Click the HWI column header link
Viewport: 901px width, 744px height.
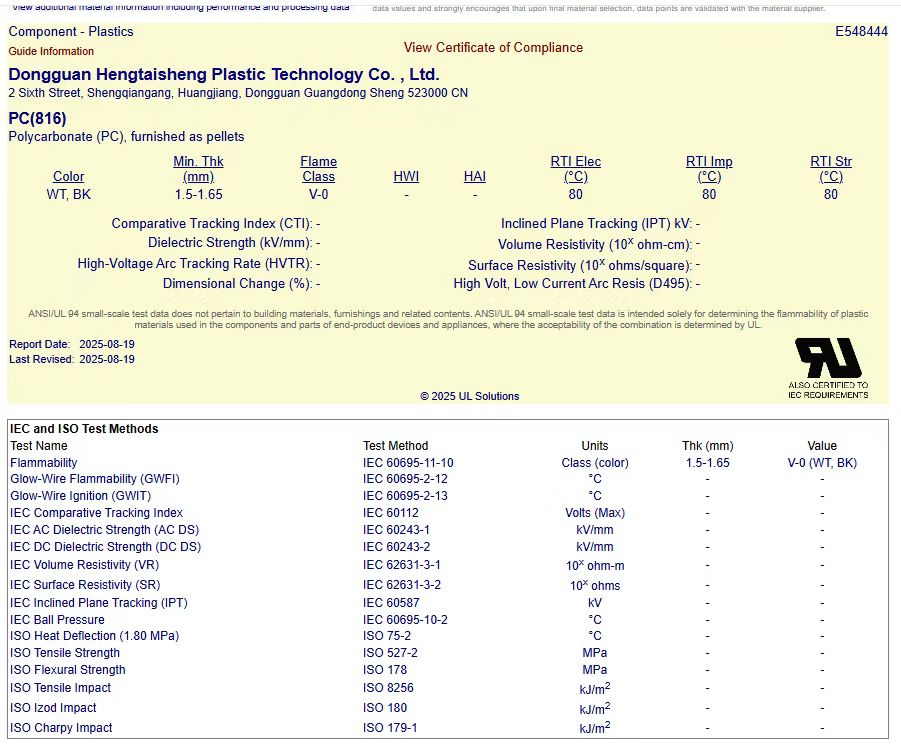coord(406,177)
